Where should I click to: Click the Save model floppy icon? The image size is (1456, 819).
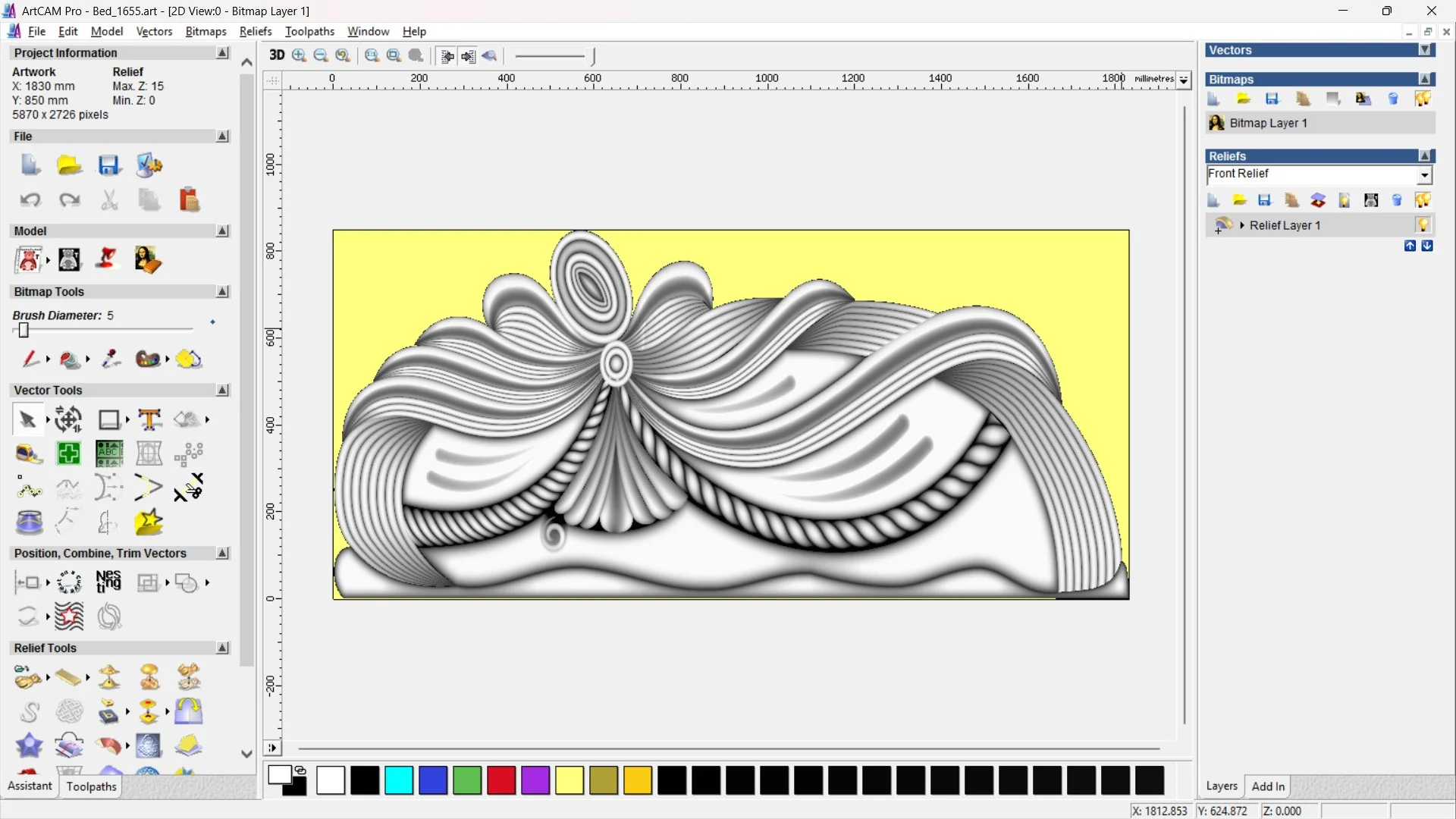109,165
